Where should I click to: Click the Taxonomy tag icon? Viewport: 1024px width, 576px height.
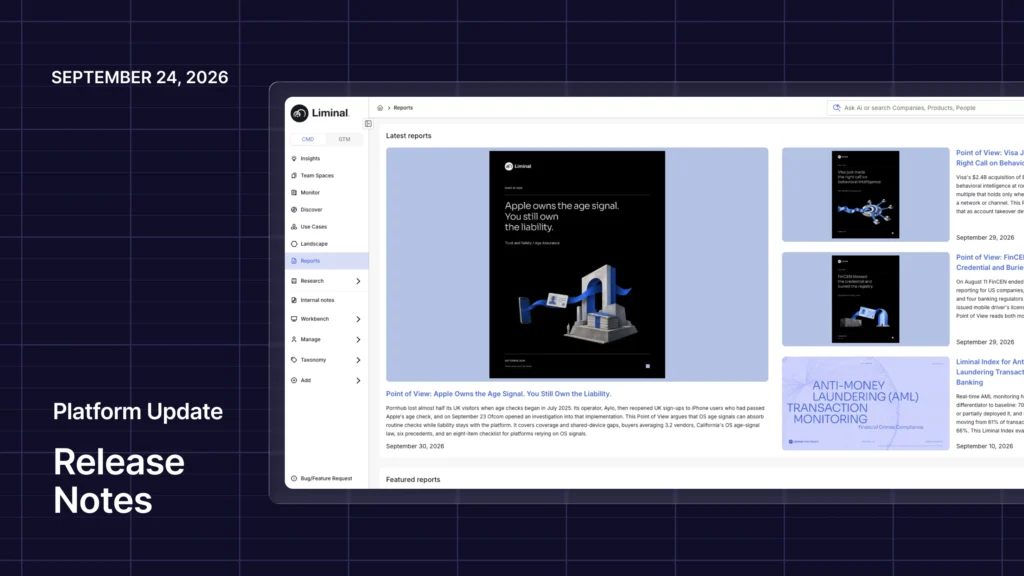294,360
